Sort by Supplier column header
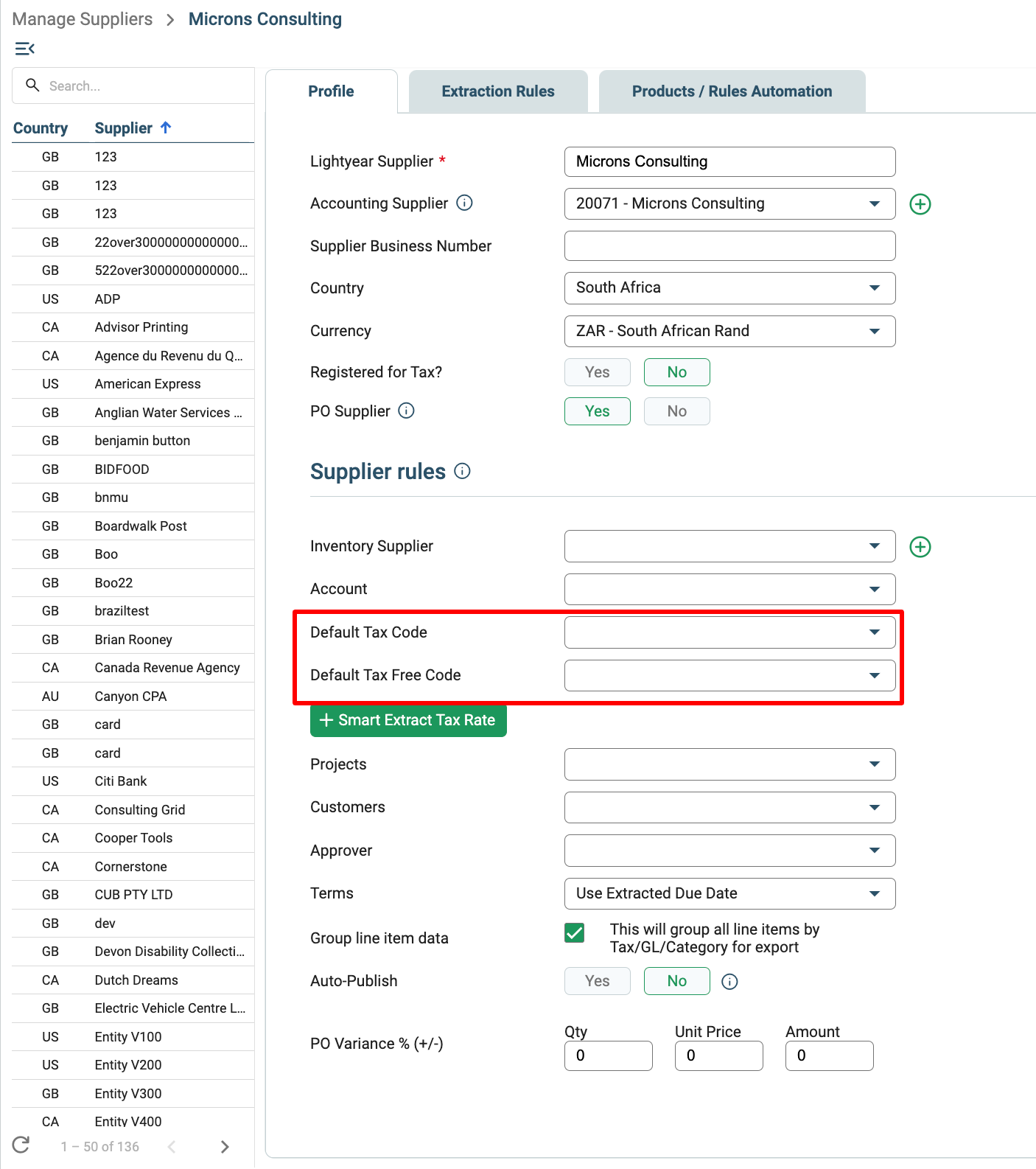Image resolution: width=1036 pixels, height=1169 pixels. coord(124,128)
